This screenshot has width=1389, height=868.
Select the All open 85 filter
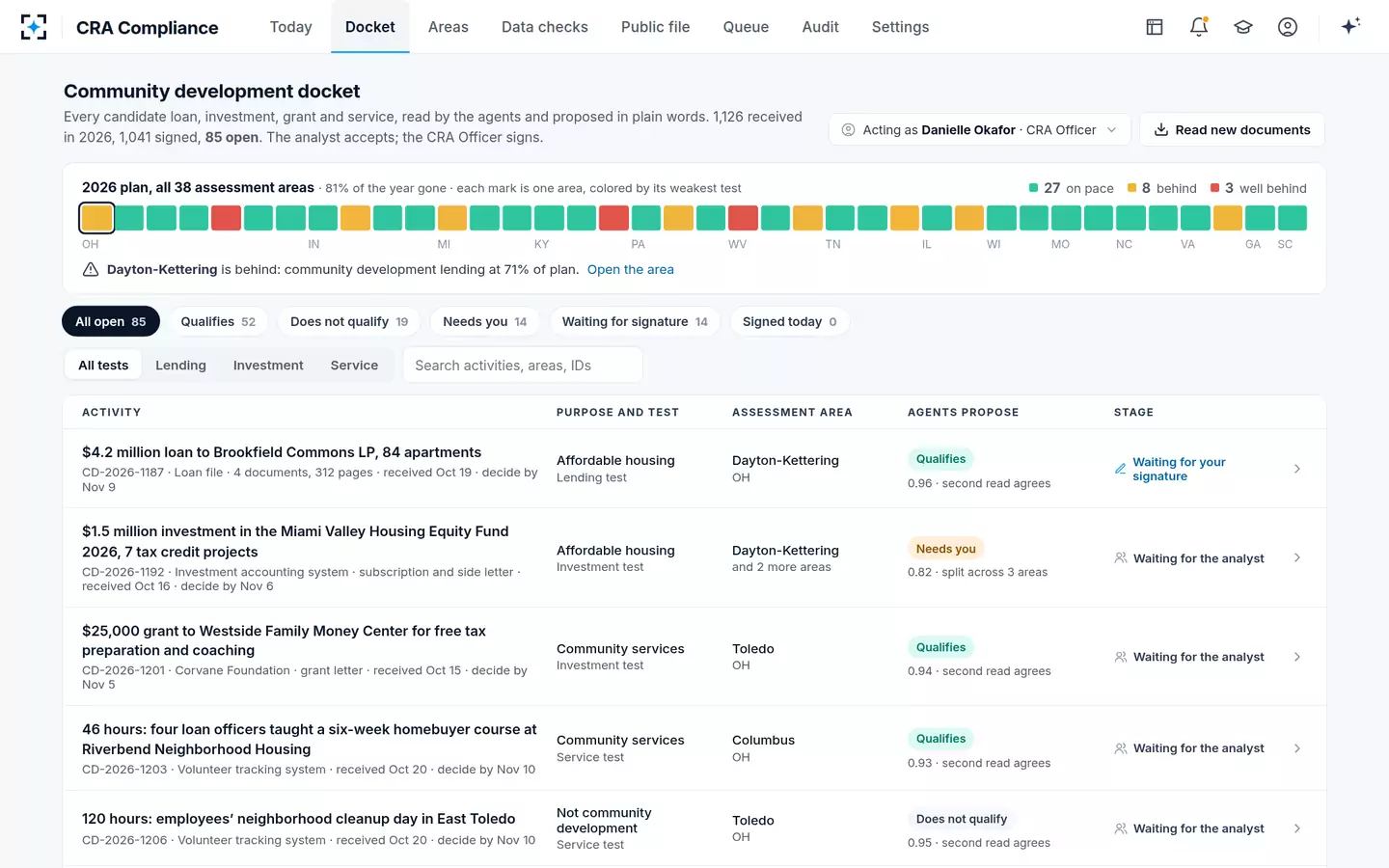(111, 321)
